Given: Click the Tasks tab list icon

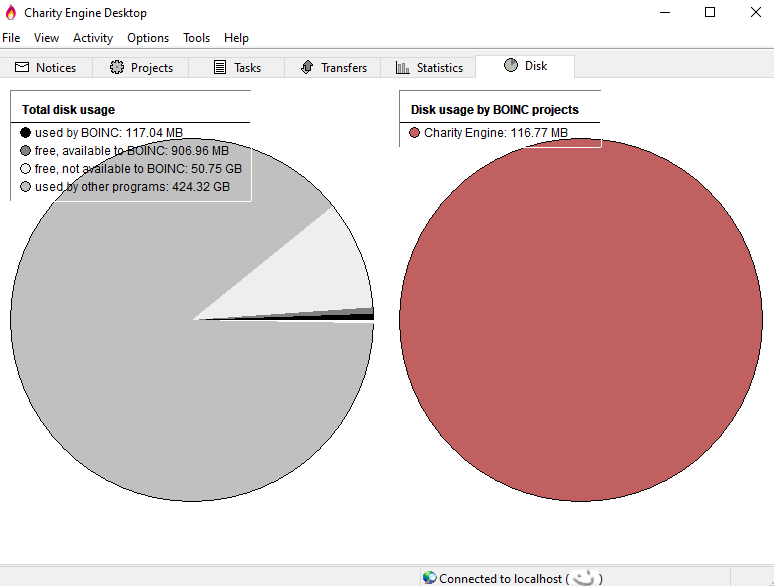Looking at the screenshot, I should [220, 67].
